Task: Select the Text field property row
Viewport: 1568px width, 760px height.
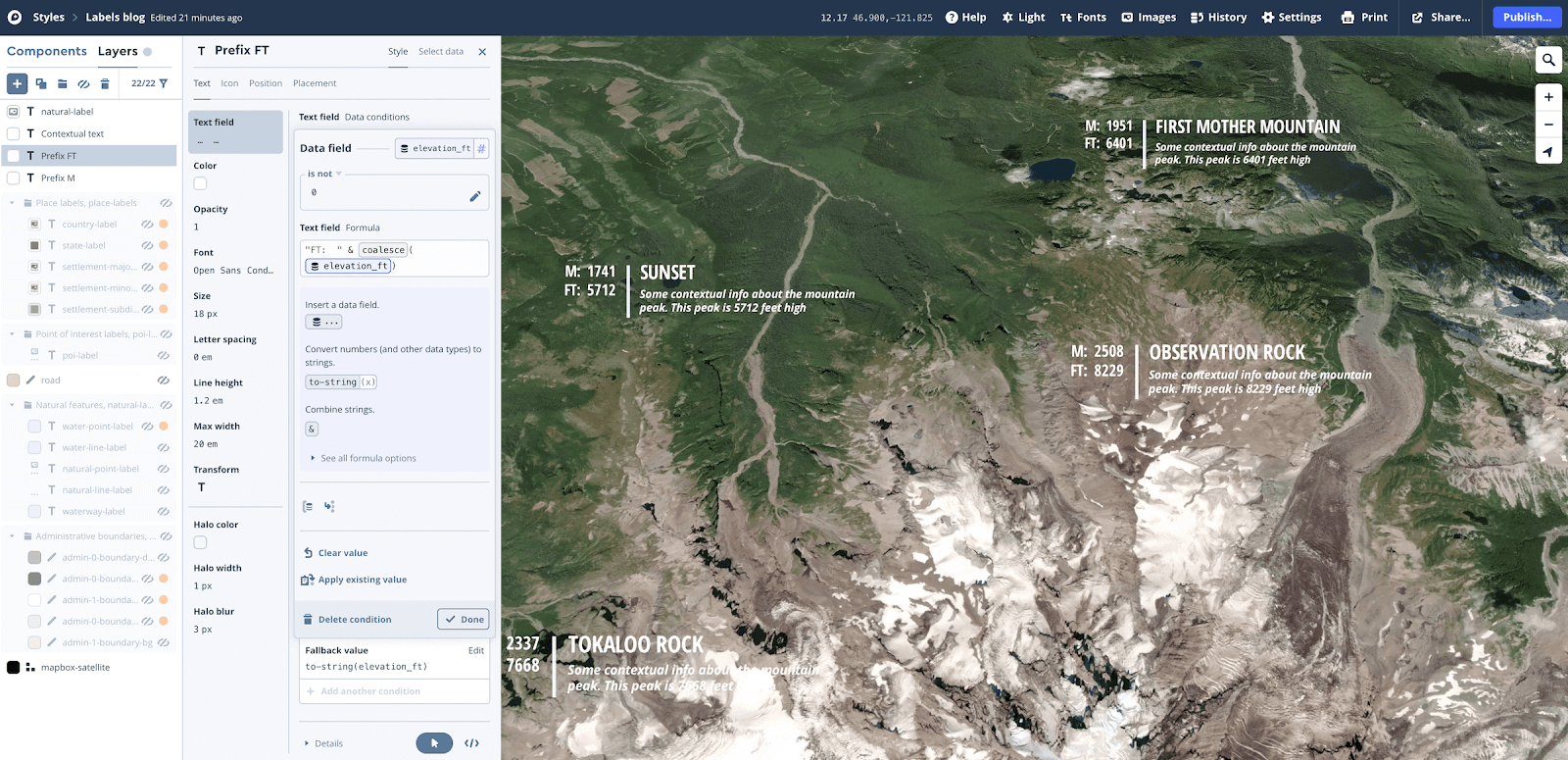Action: [x=235, y=131]
